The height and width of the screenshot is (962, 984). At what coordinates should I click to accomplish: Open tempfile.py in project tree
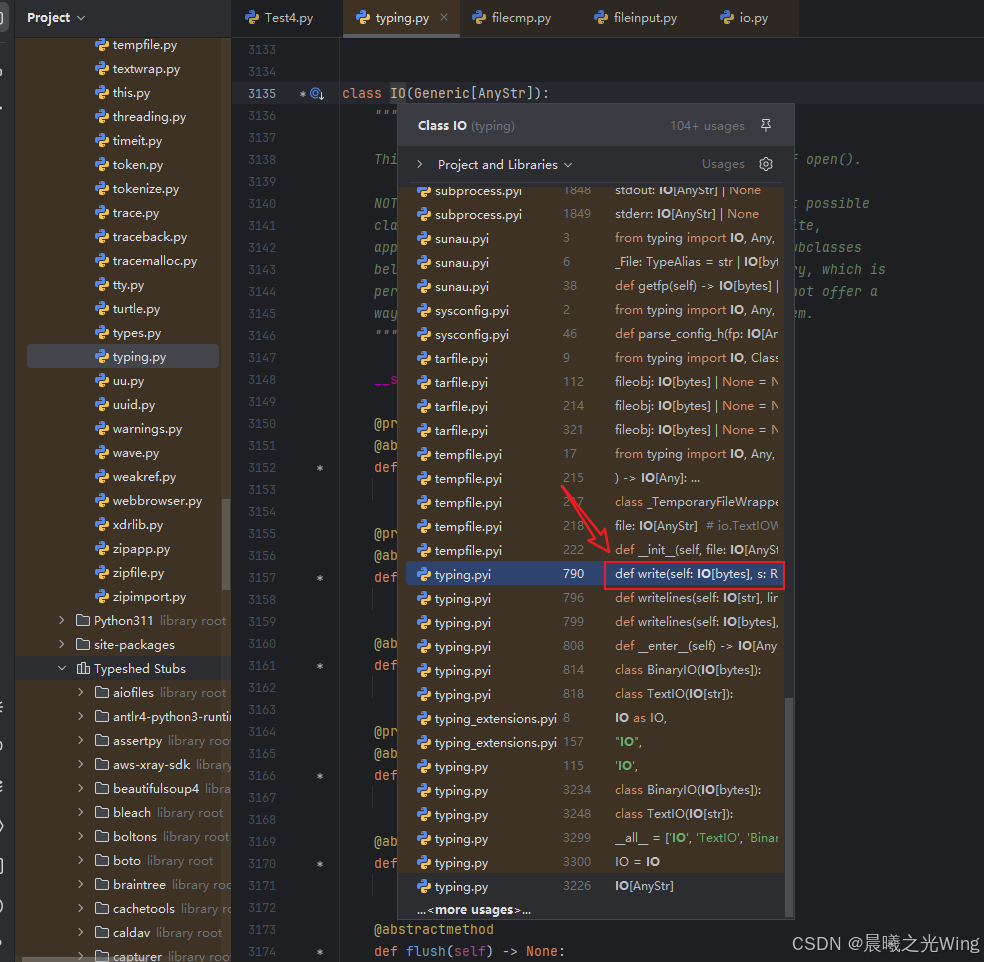pos(136,45)
